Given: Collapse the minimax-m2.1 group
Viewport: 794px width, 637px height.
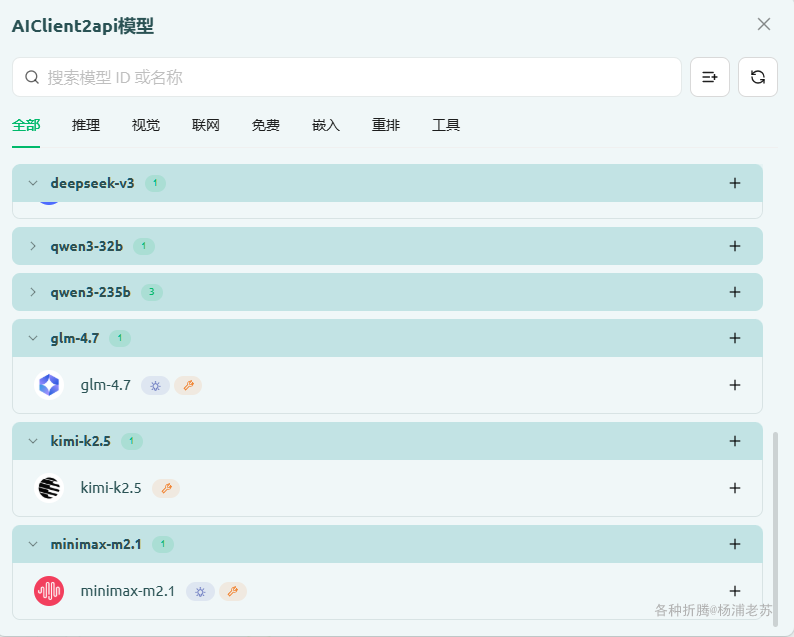Looking at the screenshot, I should (33, 544).
